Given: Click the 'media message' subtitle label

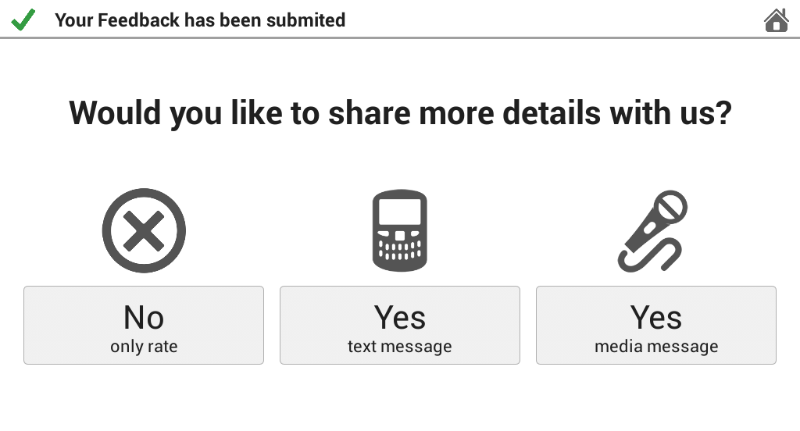Looking at the screenshot, I should point(656,346).
